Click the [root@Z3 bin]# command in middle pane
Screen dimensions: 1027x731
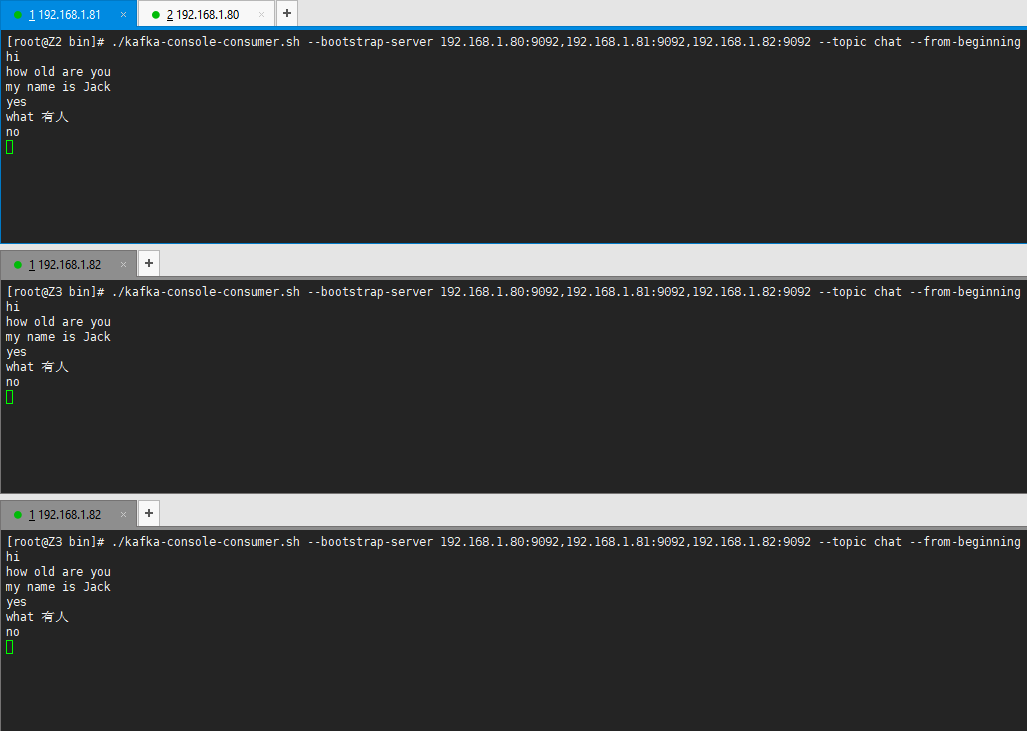pyautogui.click(x=513, y=292)
